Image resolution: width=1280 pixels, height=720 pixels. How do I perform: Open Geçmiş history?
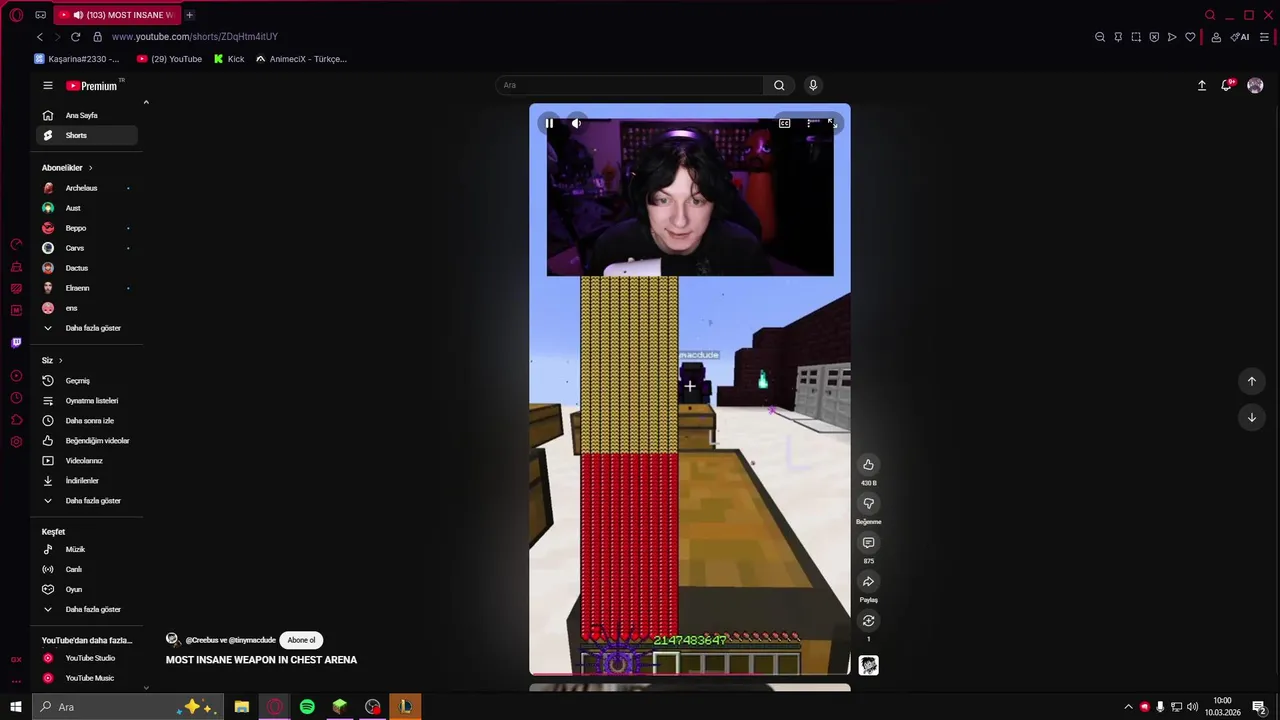click(87, 381)
